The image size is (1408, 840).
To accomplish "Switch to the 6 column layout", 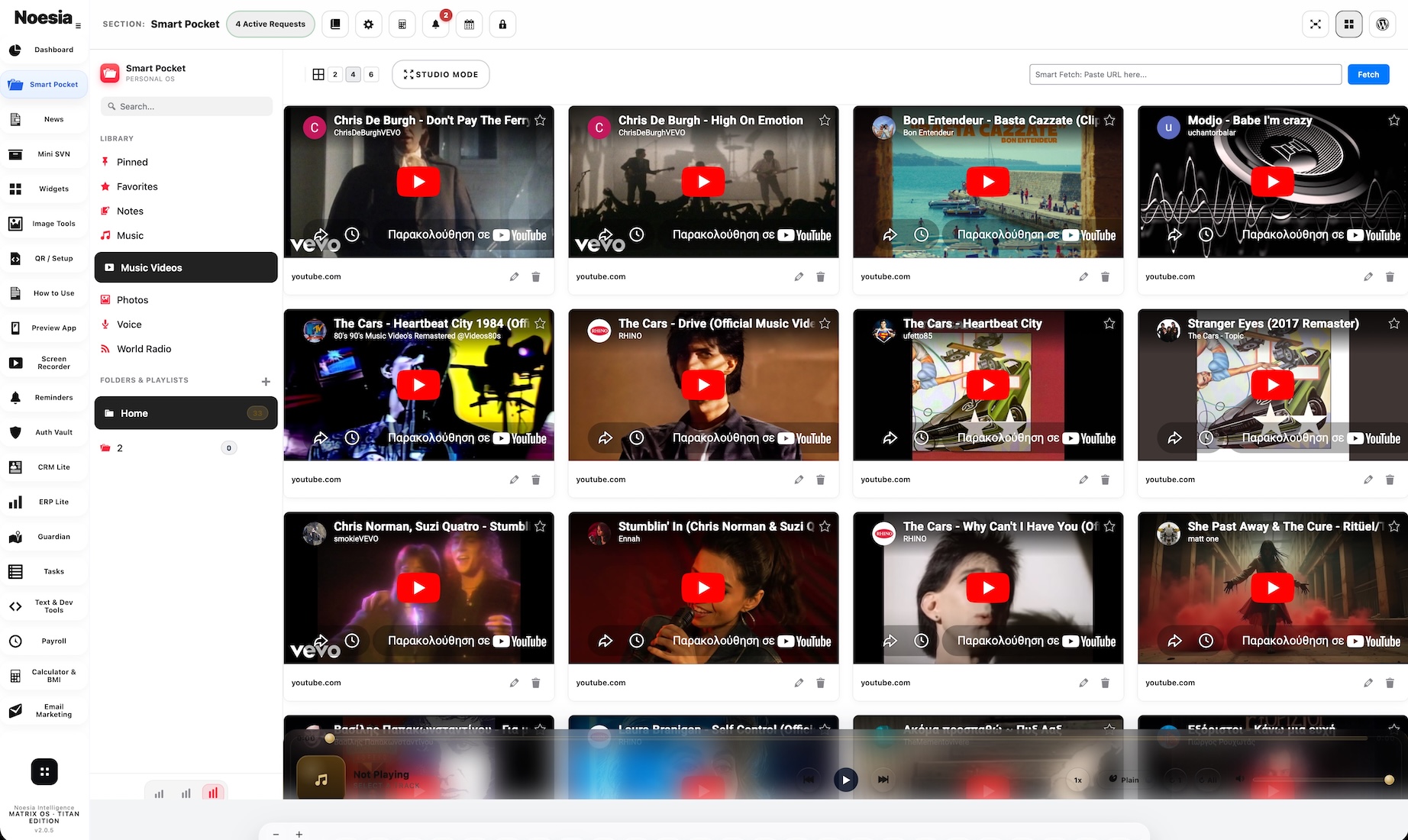I will tap(371, 74).
